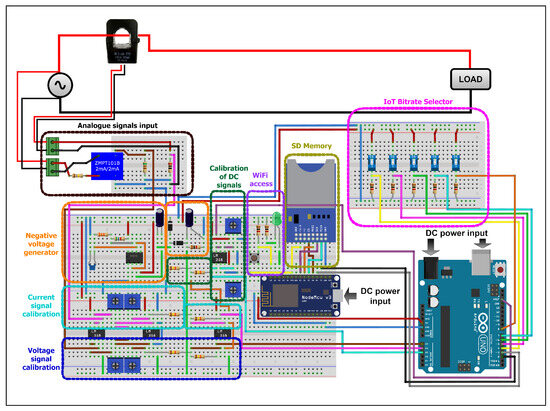Click the leftmost LM358 chip in the row of three

[x=95, y=333]
